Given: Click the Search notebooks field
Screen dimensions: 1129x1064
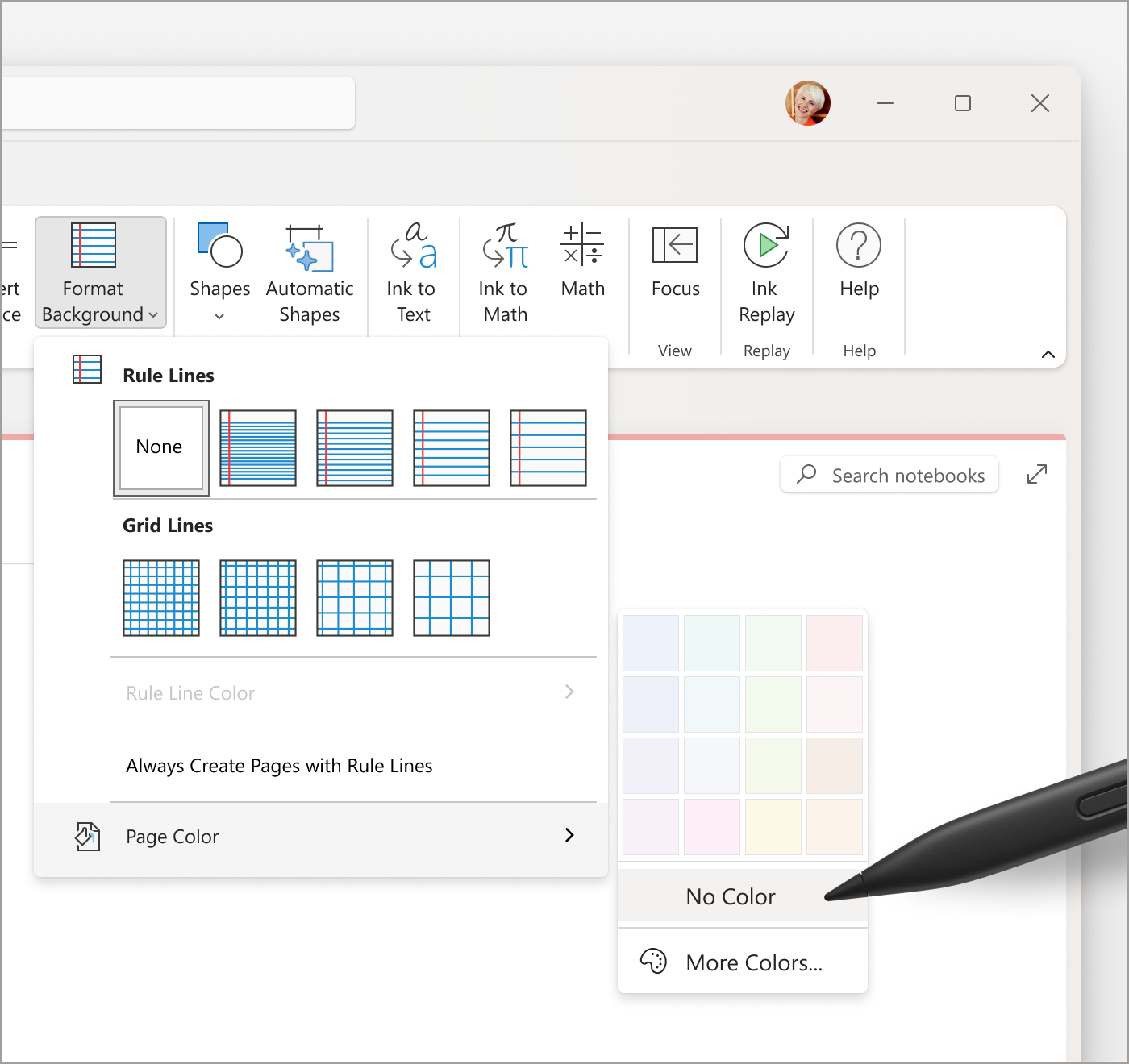Looking at the screenshot, I should tap(889, 475).
